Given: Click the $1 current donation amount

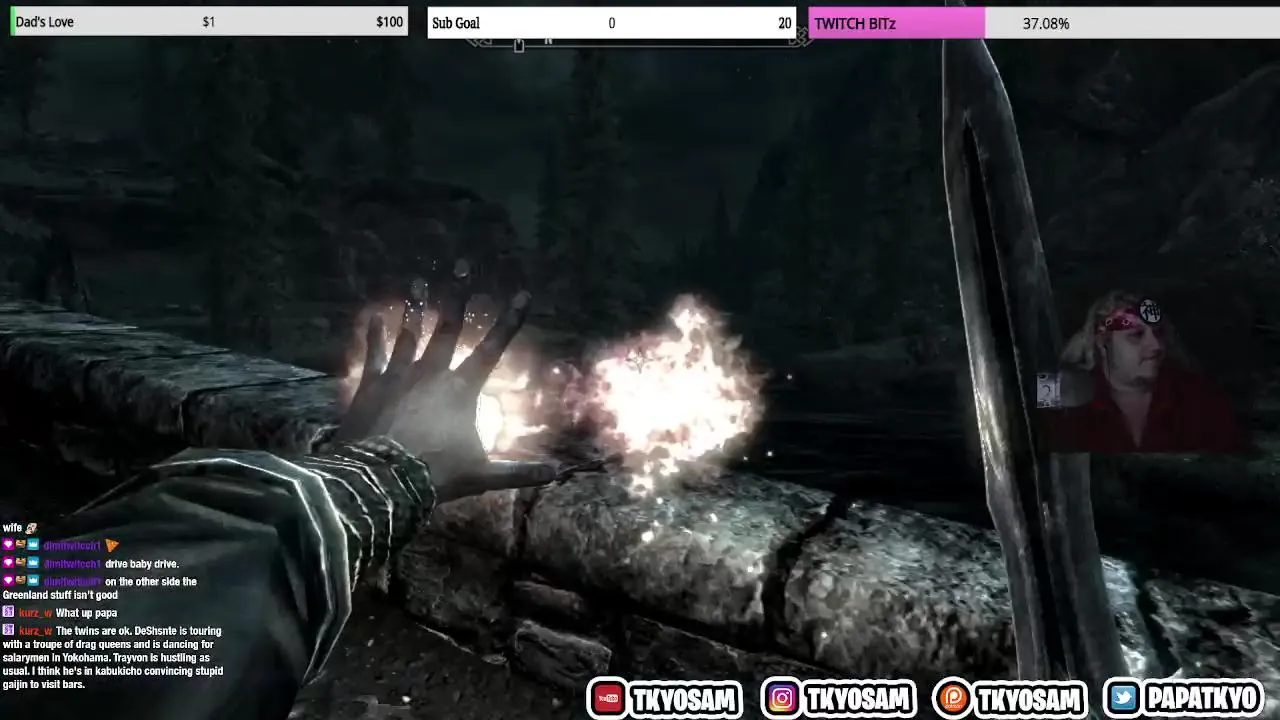Looking at the screenshot, I should 208,22.
